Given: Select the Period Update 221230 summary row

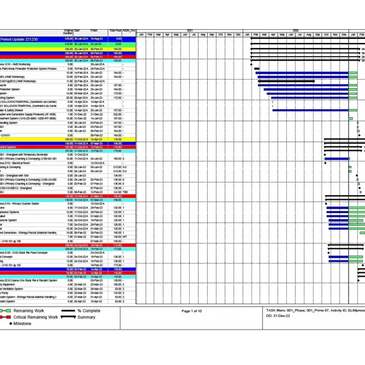Looking at the screenshot, I should tap(68, 39).
